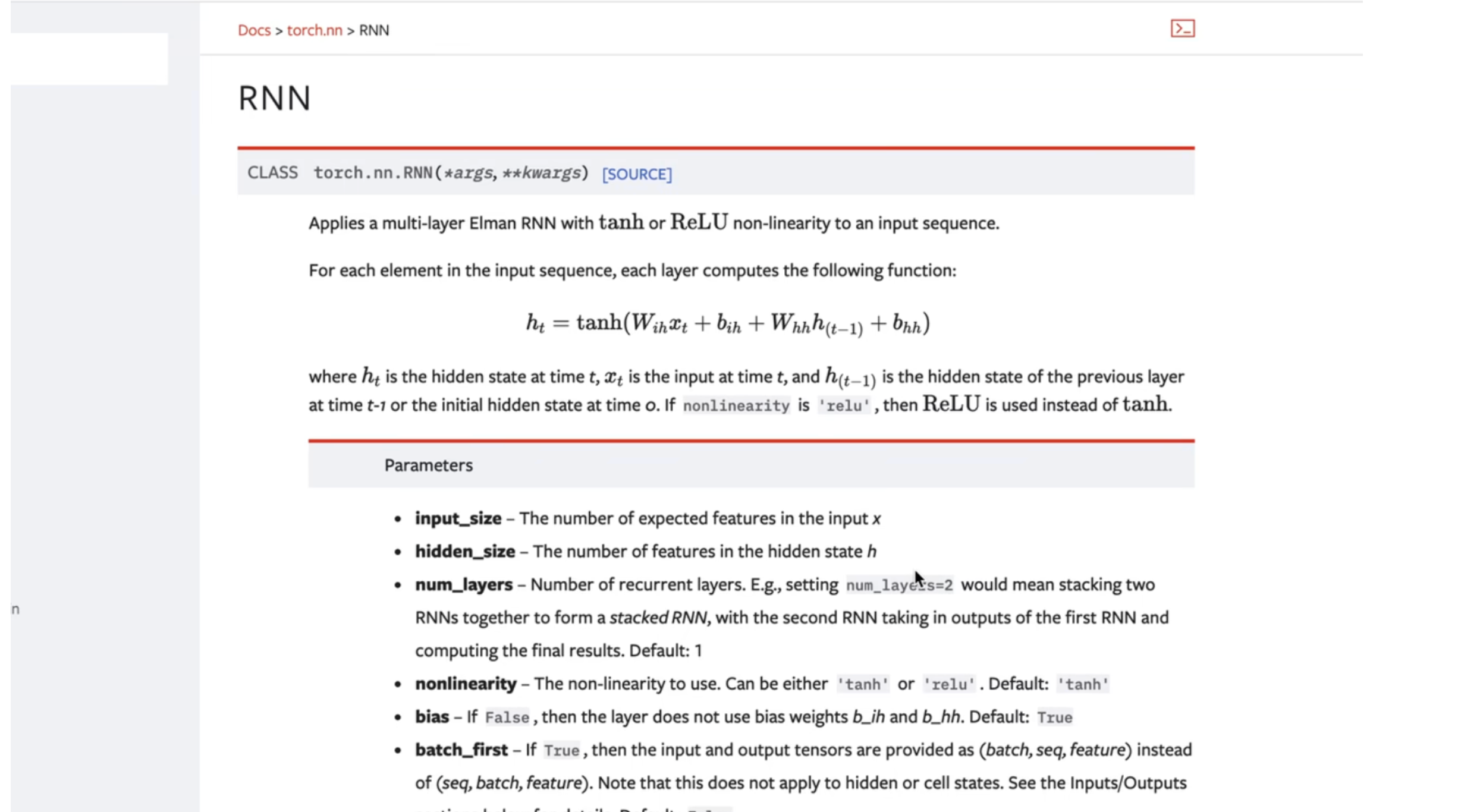Open the [SOURCE] link for torch.nn.RNN
Image resolution: width=1458 pixels, height=812 pixels.
click(x=637, y=174)
